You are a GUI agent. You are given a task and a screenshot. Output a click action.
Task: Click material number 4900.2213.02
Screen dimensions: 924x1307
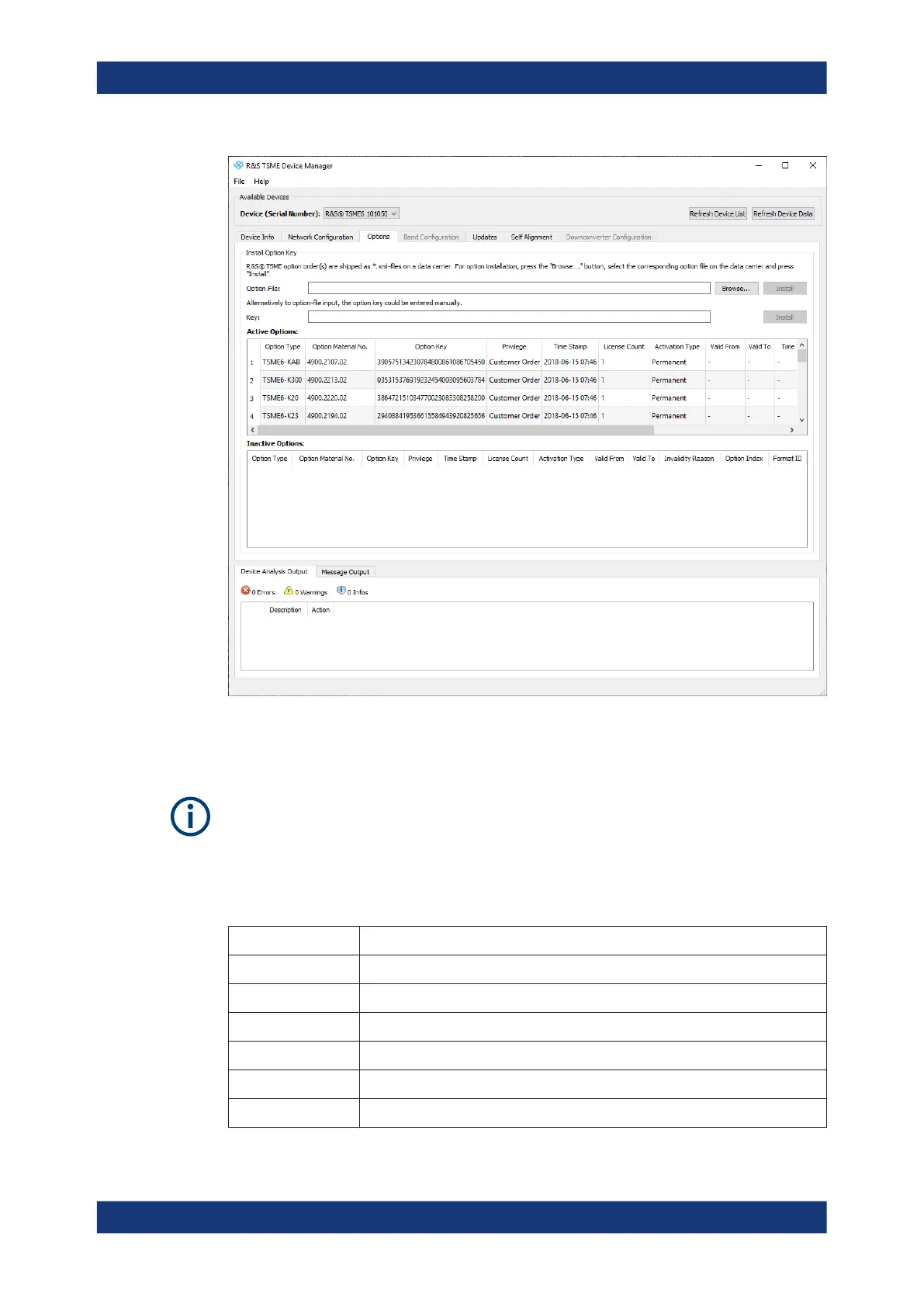pyautogui.click(x=327, y=380)
